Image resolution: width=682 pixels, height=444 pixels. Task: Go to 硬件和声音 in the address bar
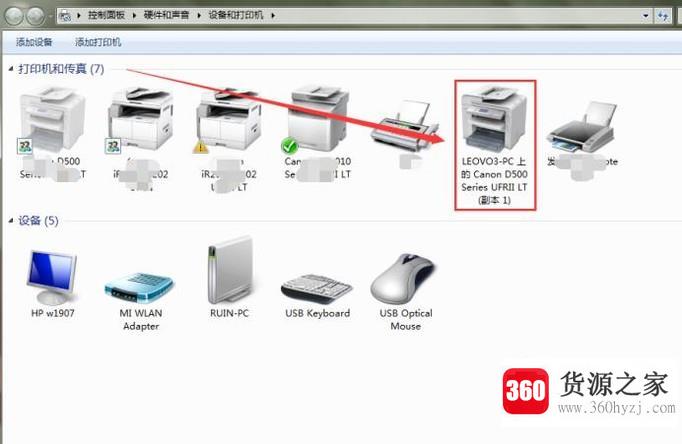(166, 15)
